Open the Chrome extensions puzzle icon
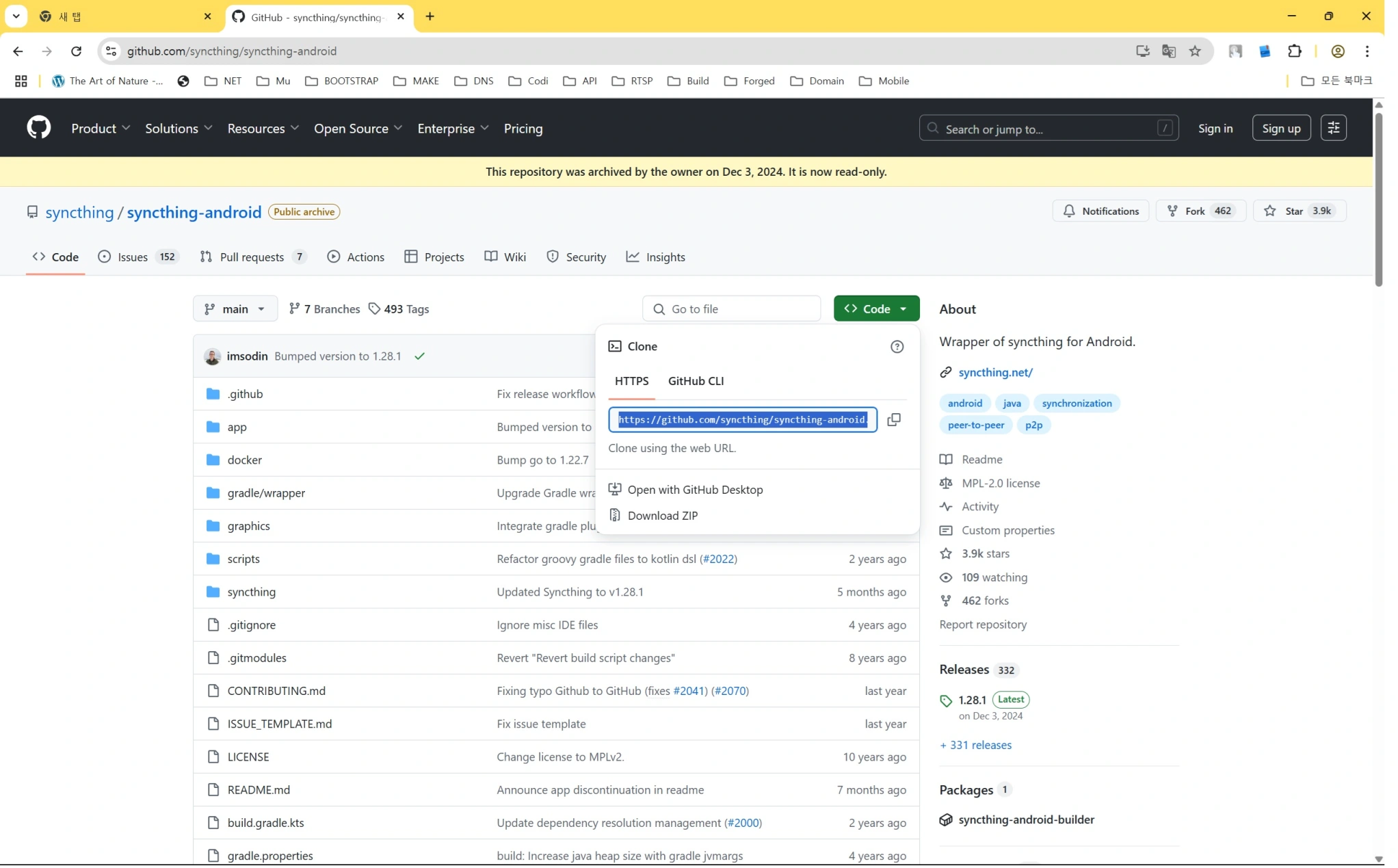The height and width of the screenshot is (868, 1398). pos(1294,51)
